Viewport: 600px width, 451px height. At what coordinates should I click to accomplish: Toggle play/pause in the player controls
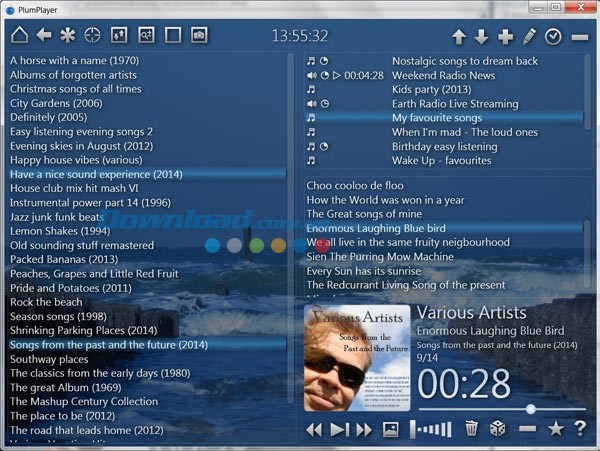[339, 430]
